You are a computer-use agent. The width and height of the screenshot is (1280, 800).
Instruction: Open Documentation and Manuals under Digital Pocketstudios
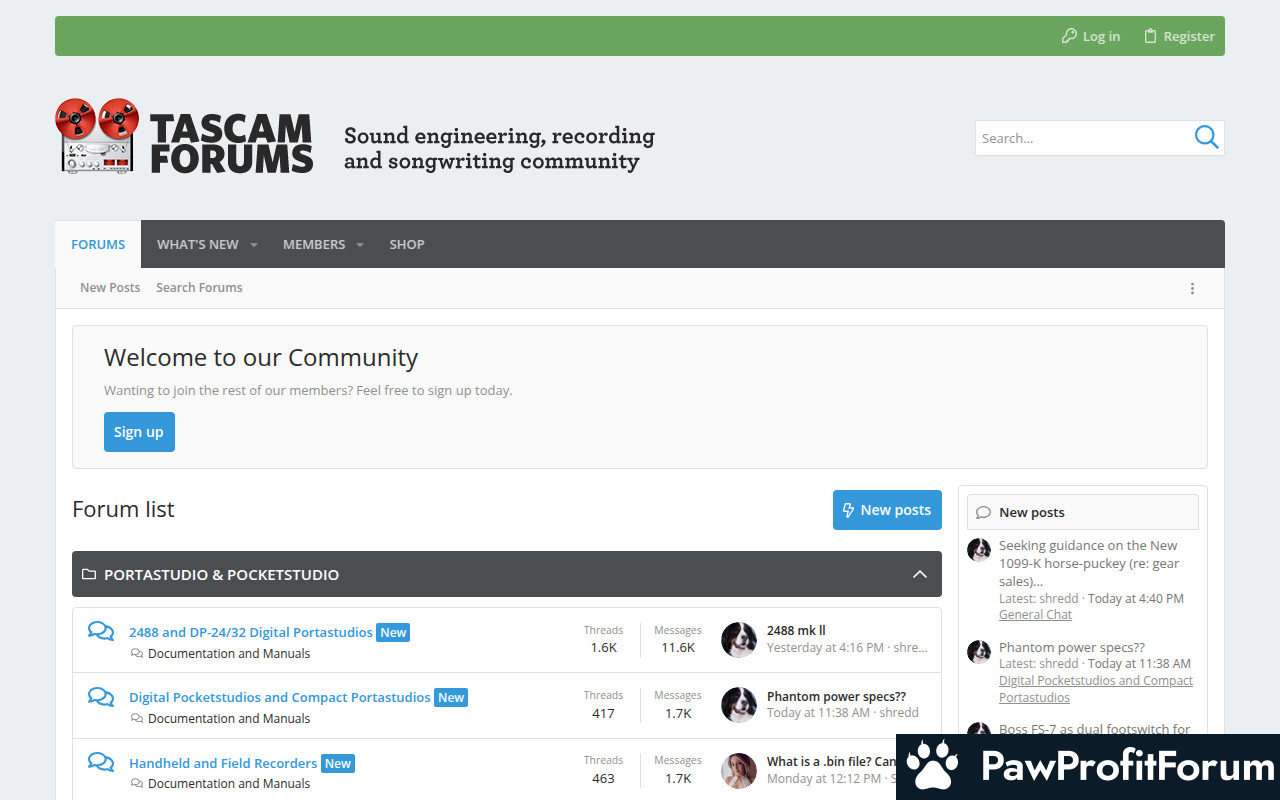(x=229, y=718)
